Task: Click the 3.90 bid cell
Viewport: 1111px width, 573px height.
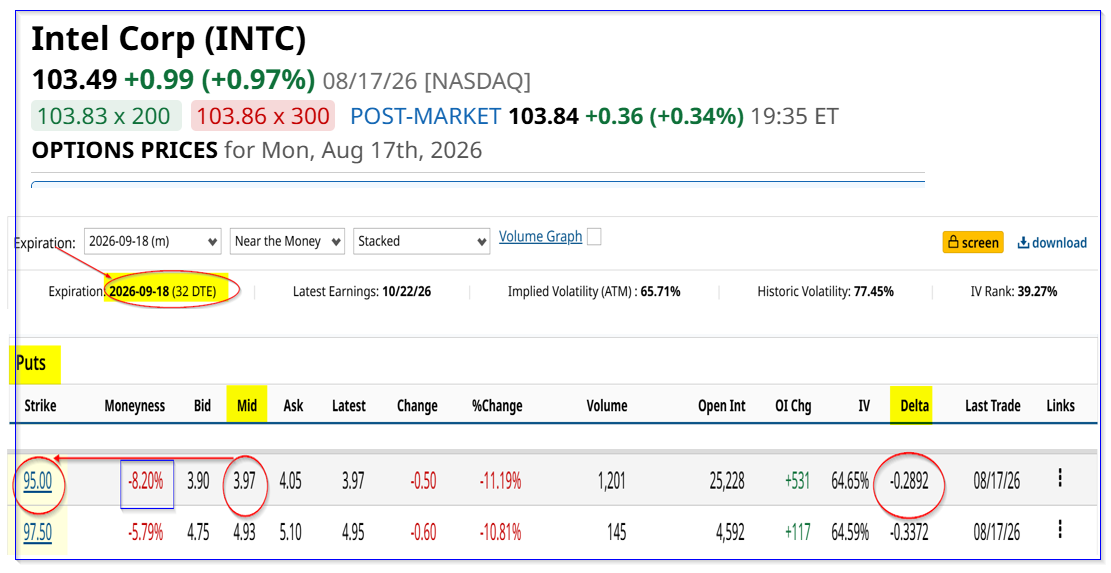Action: [198, 482]
